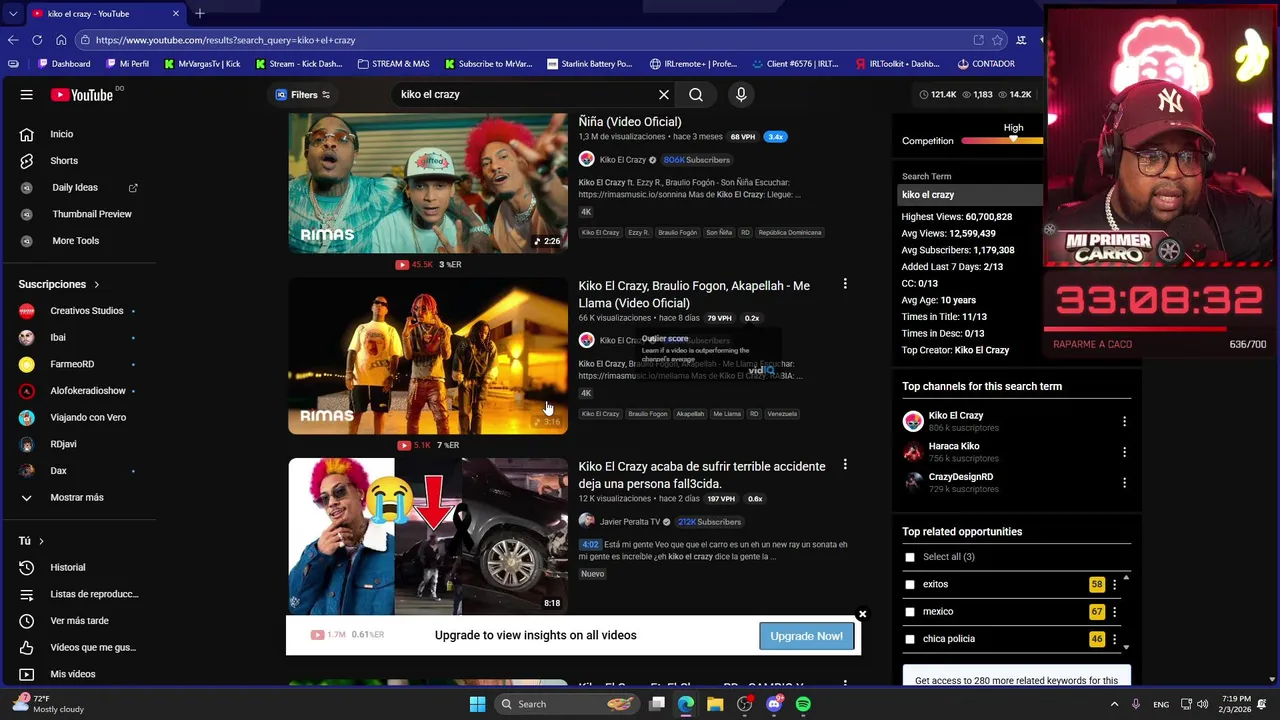Open options for mexico keyword
1280x720 pixels.
click(1114, 612)
